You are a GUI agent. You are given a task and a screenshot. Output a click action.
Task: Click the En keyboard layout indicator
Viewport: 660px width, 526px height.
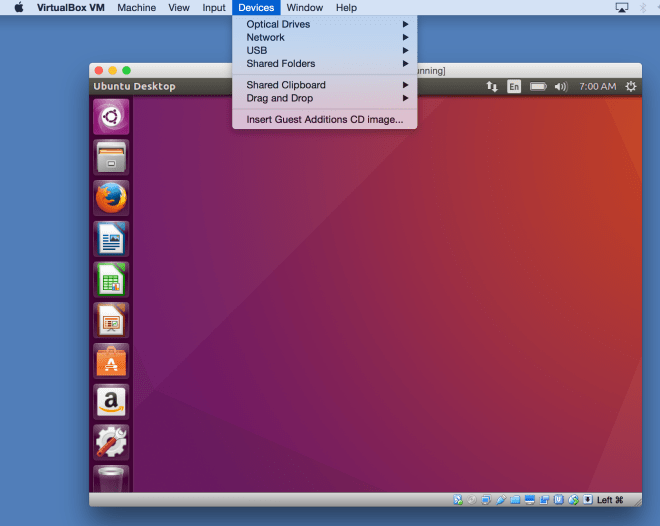tap(514, 87)
